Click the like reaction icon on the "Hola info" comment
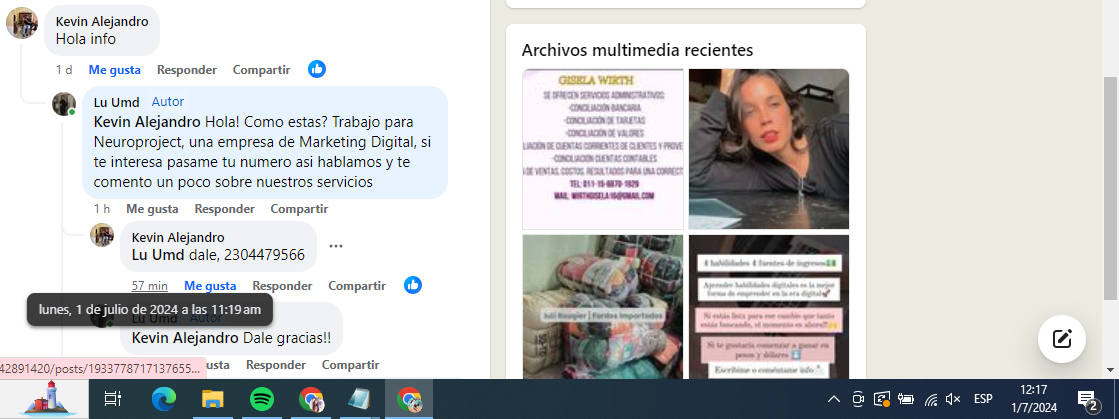Screen dimensions: 1119x419 tap(317, 69)
